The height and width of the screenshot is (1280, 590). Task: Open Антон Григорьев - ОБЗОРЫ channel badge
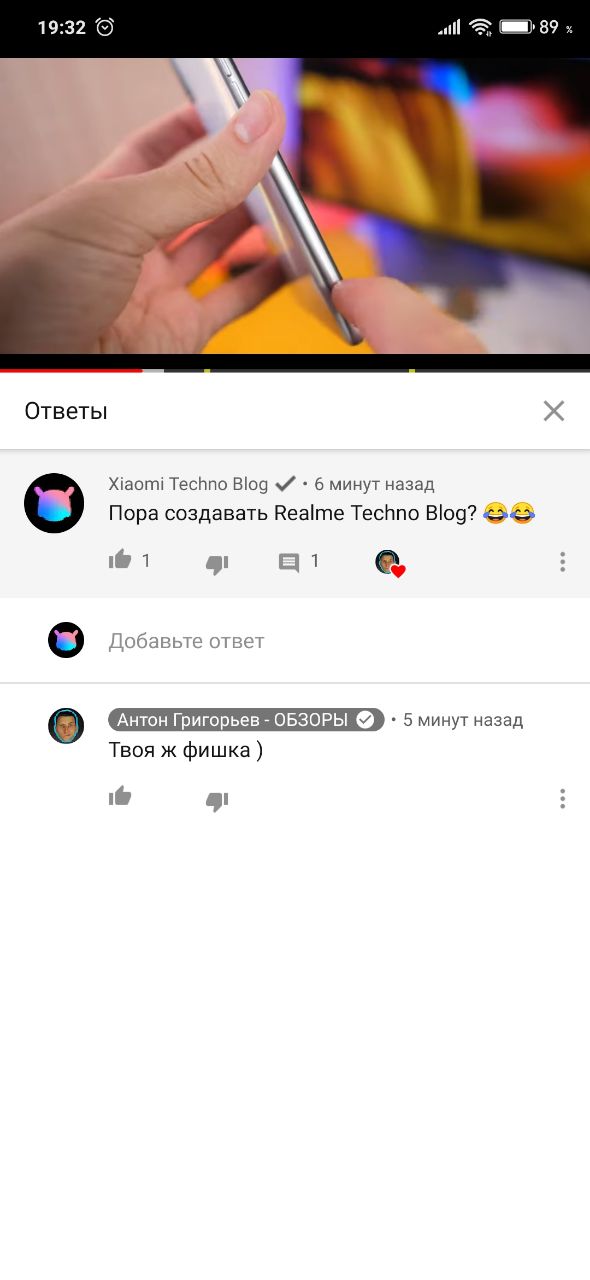tap(246, 720)
